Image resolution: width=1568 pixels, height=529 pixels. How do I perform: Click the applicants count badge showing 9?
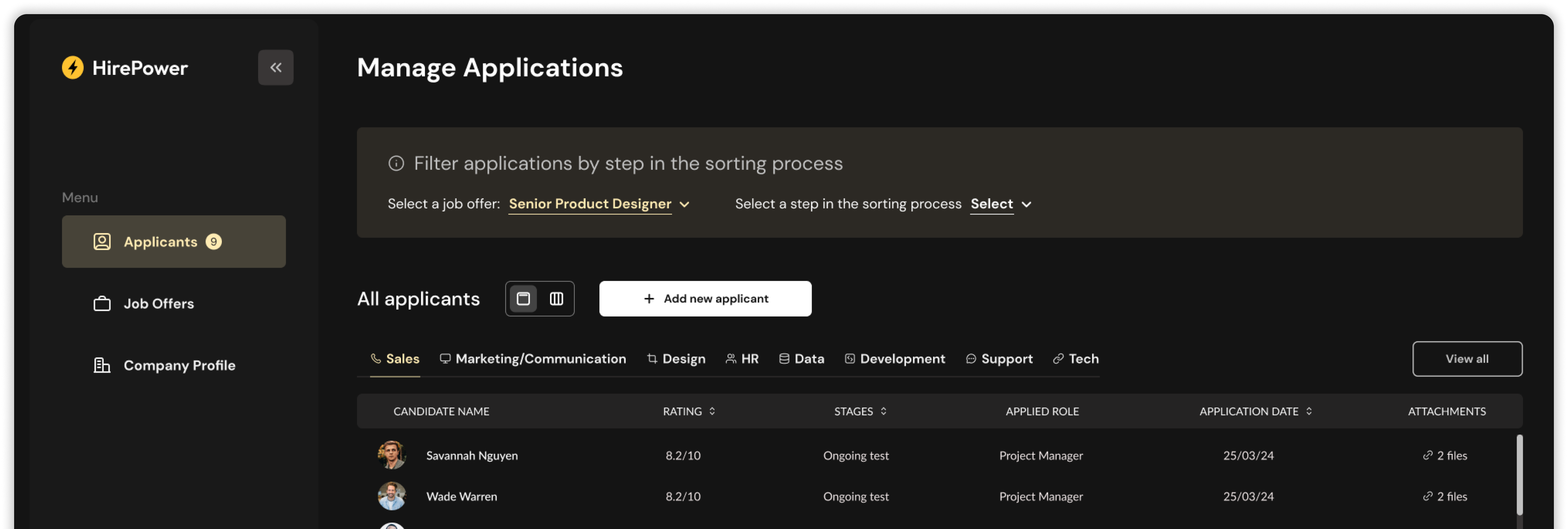point(213,242)
